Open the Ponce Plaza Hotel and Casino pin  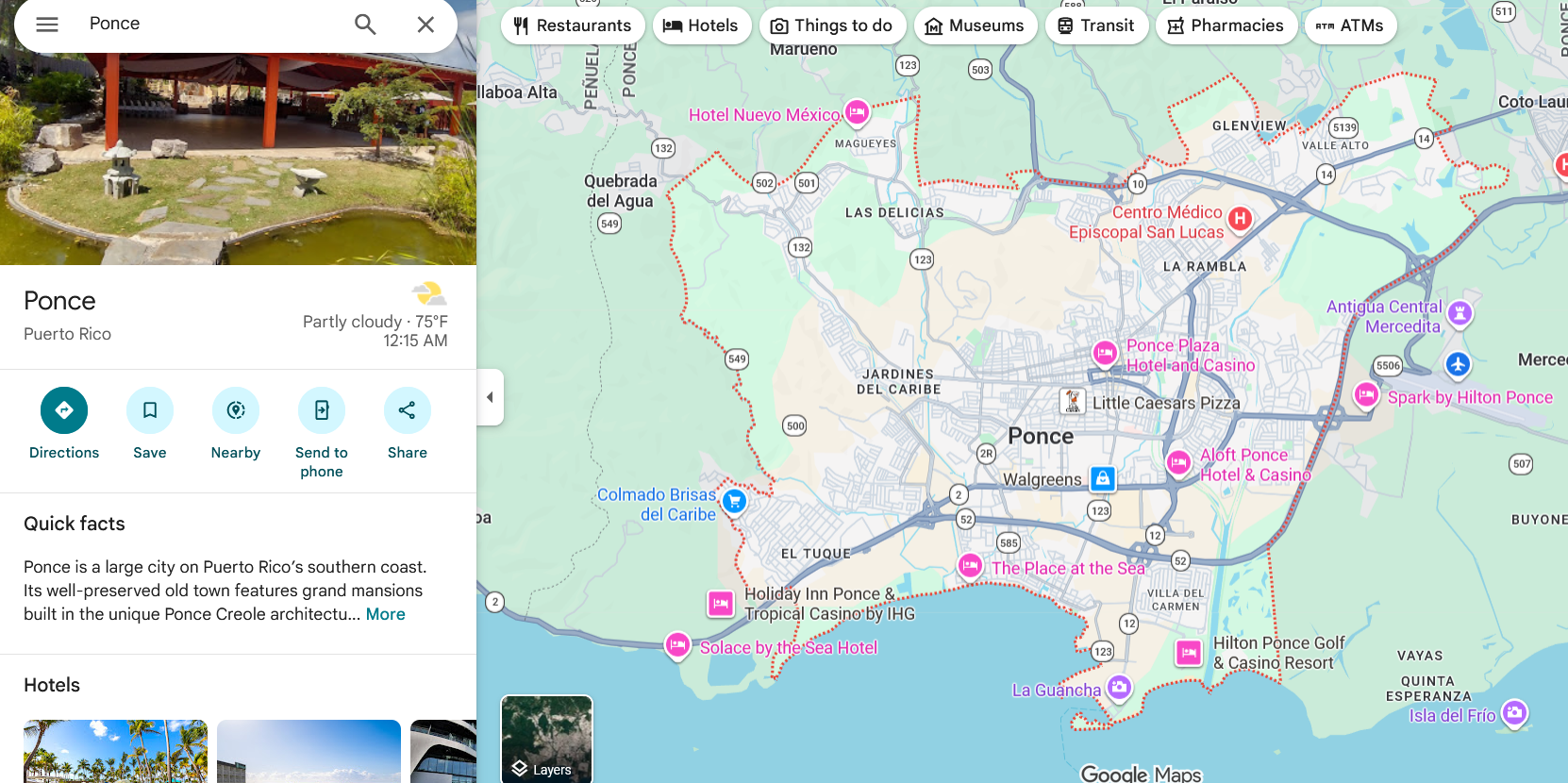tap(1105, 354)
